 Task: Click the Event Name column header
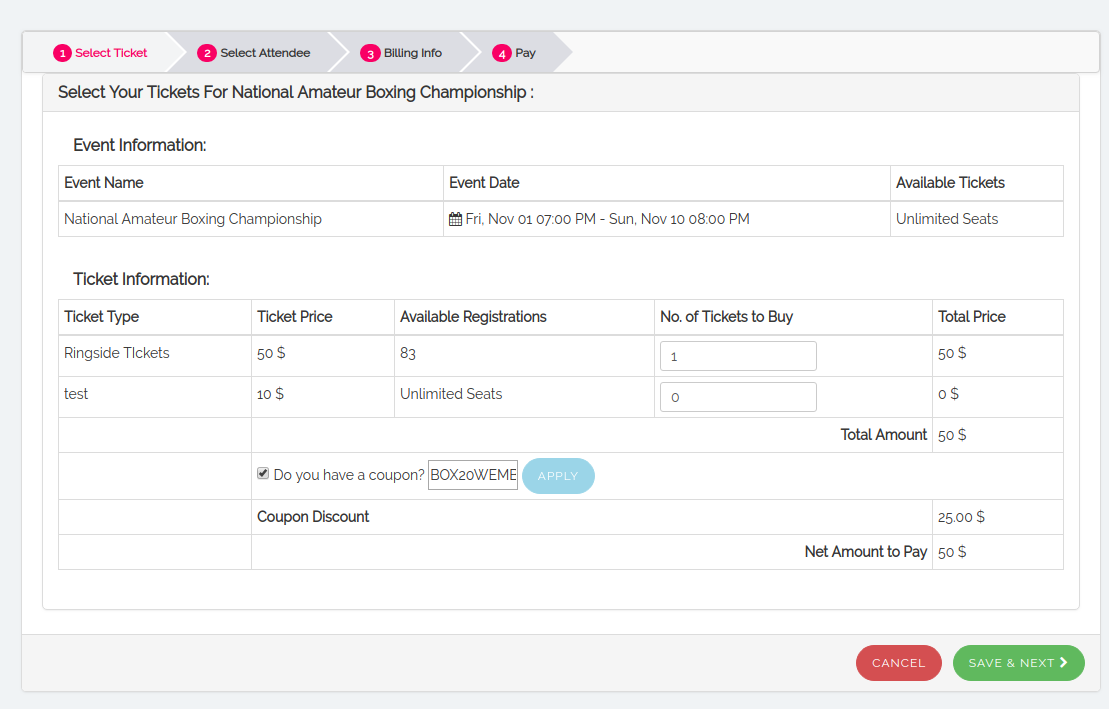pyautogui.click(x=104, y=183)
